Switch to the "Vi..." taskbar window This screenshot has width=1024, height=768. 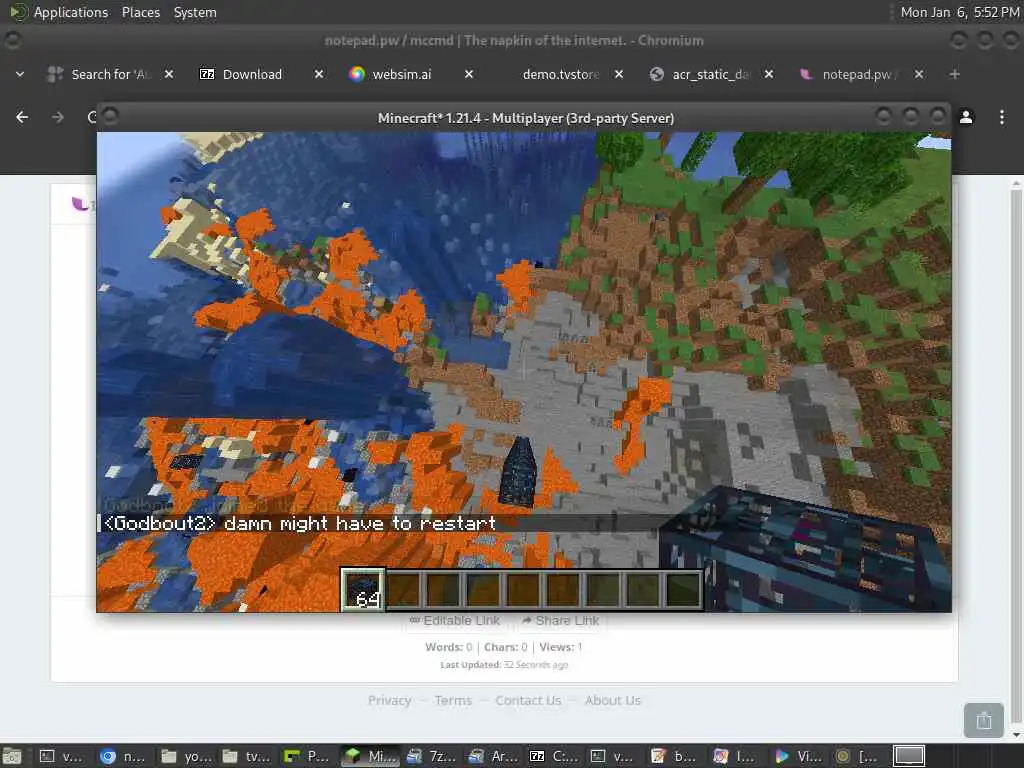pos(798,756)
